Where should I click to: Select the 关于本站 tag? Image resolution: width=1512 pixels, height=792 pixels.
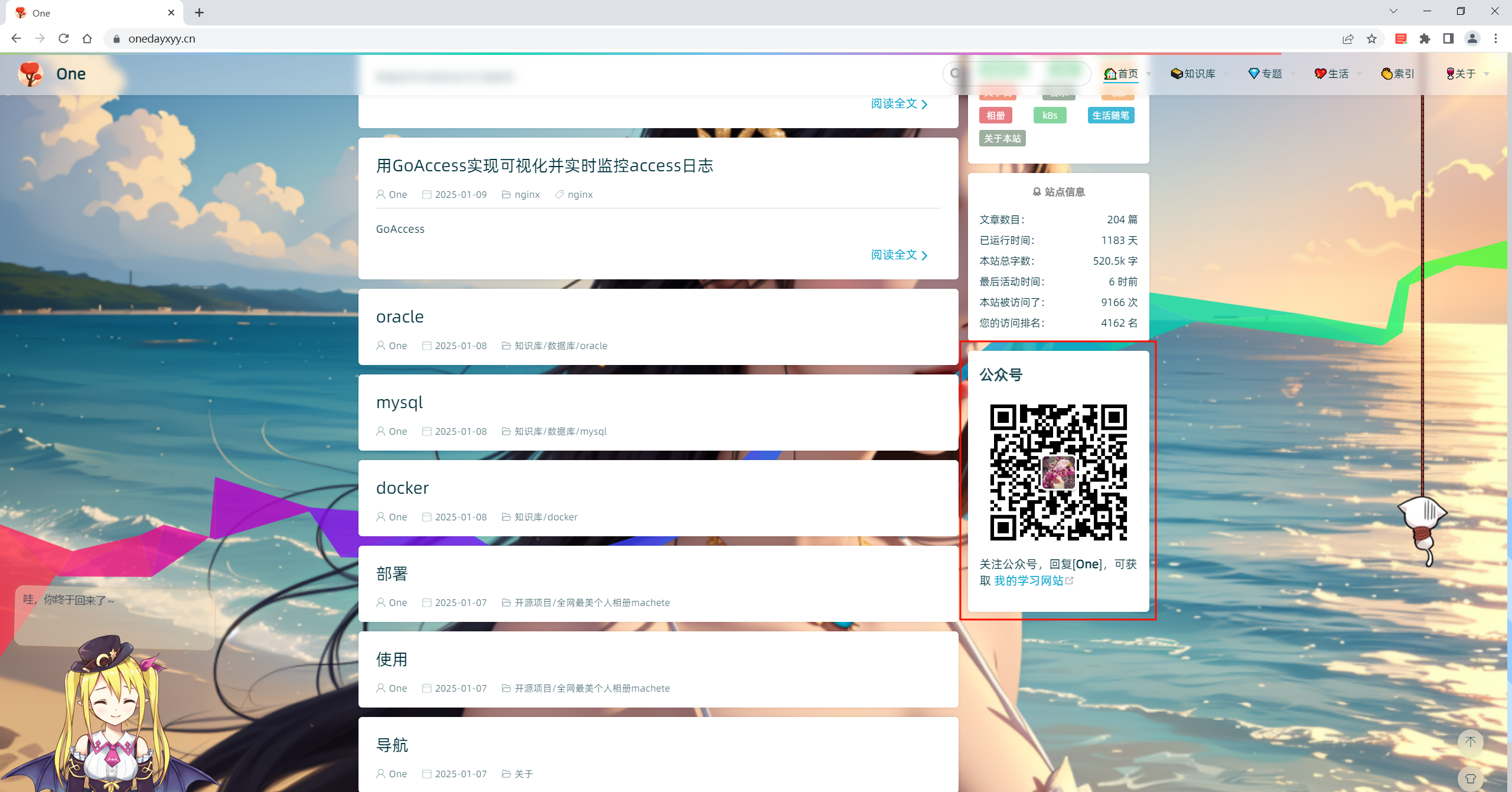click(1002, 138)
